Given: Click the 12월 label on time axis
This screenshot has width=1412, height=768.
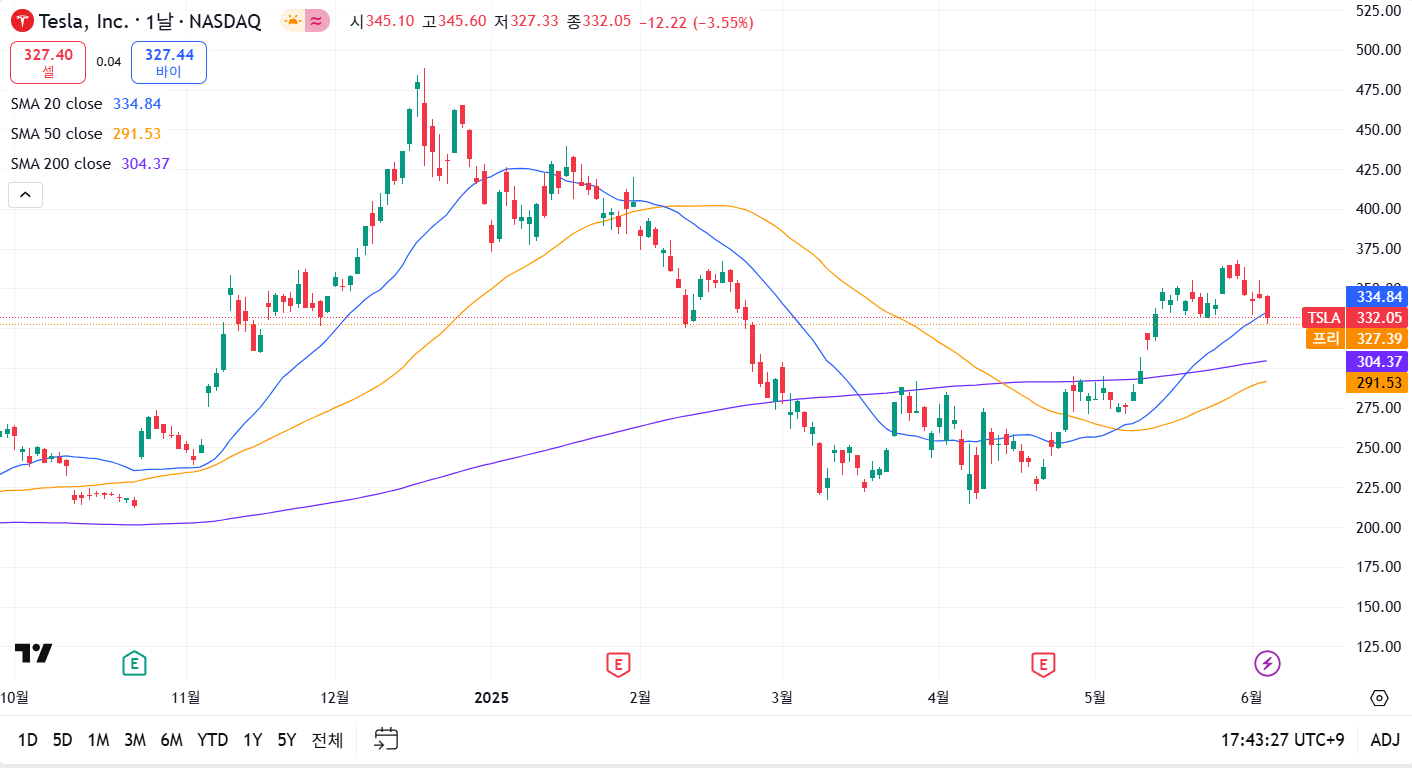Looking at the screenshot, I should click(x=335, y=697).
